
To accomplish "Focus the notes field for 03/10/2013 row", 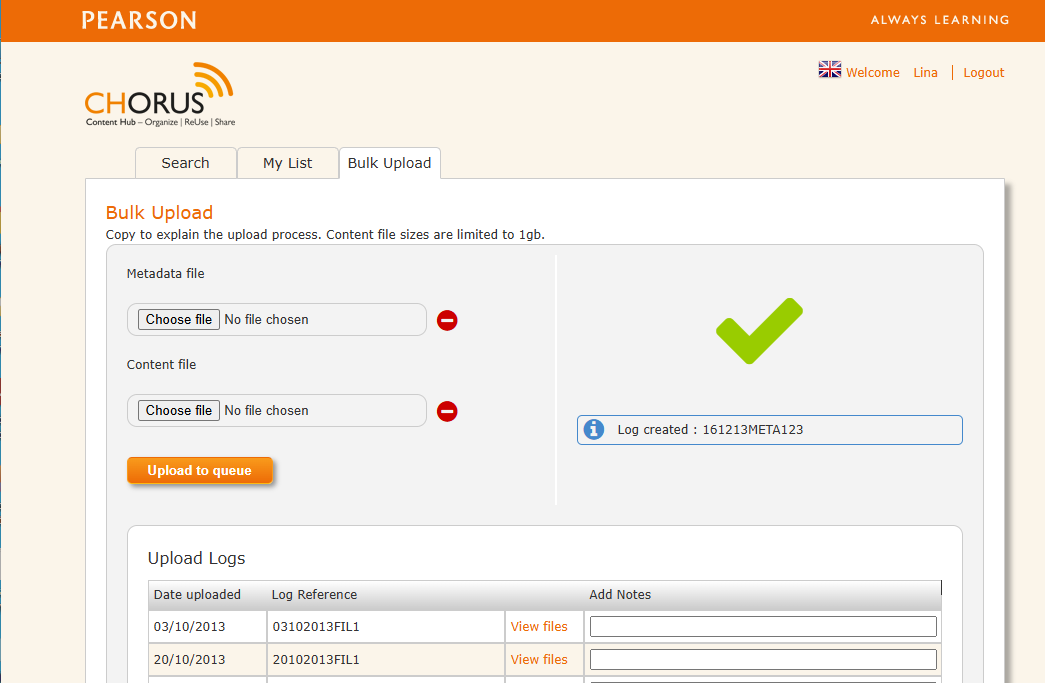I will [x=763, y=626].
